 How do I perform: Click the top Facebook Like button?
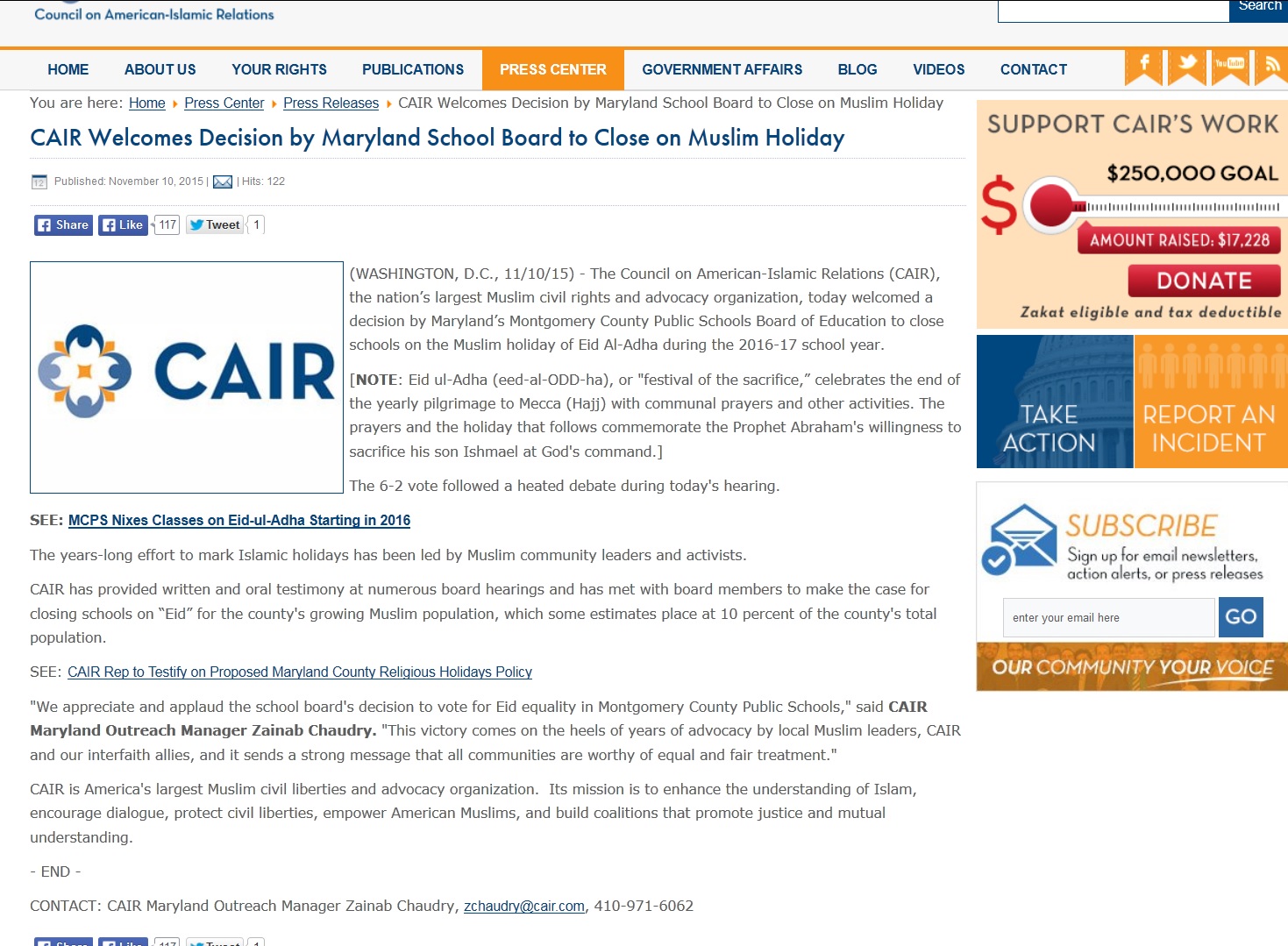tap(122, 225)
